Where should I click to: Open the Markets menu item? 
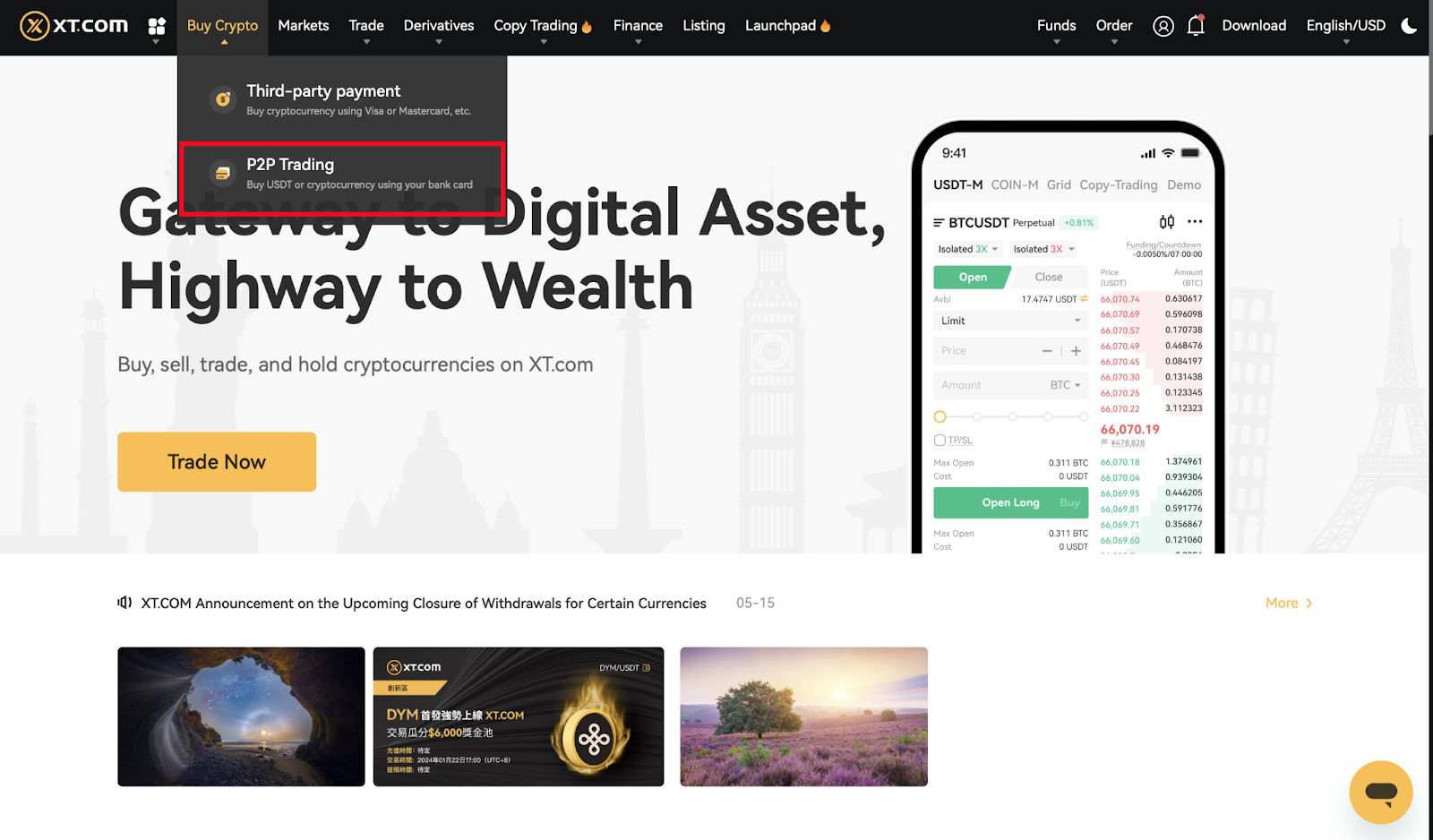[304, 26]
